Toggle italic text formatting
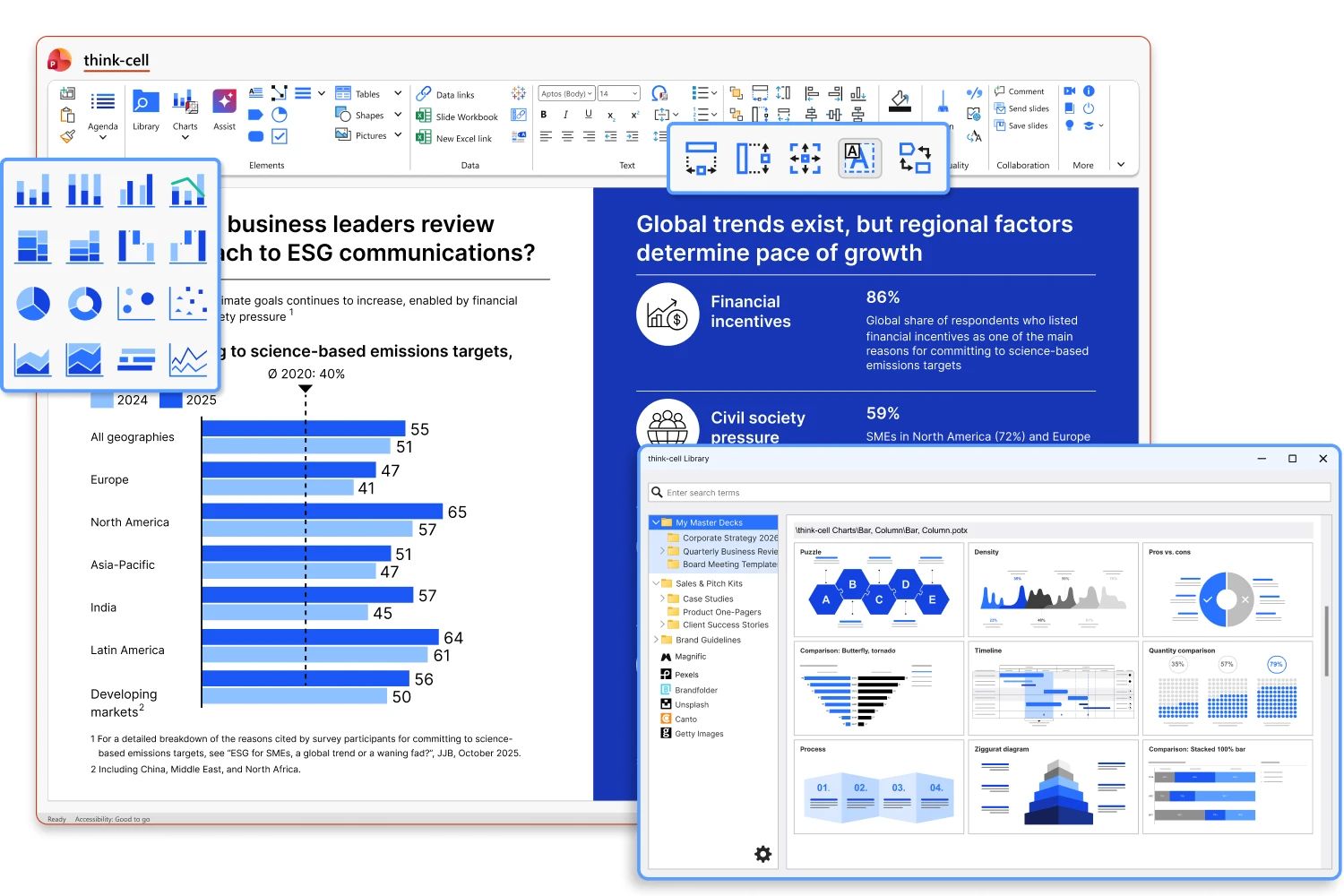The image size is (1344, 896). [x=565, y=115]
